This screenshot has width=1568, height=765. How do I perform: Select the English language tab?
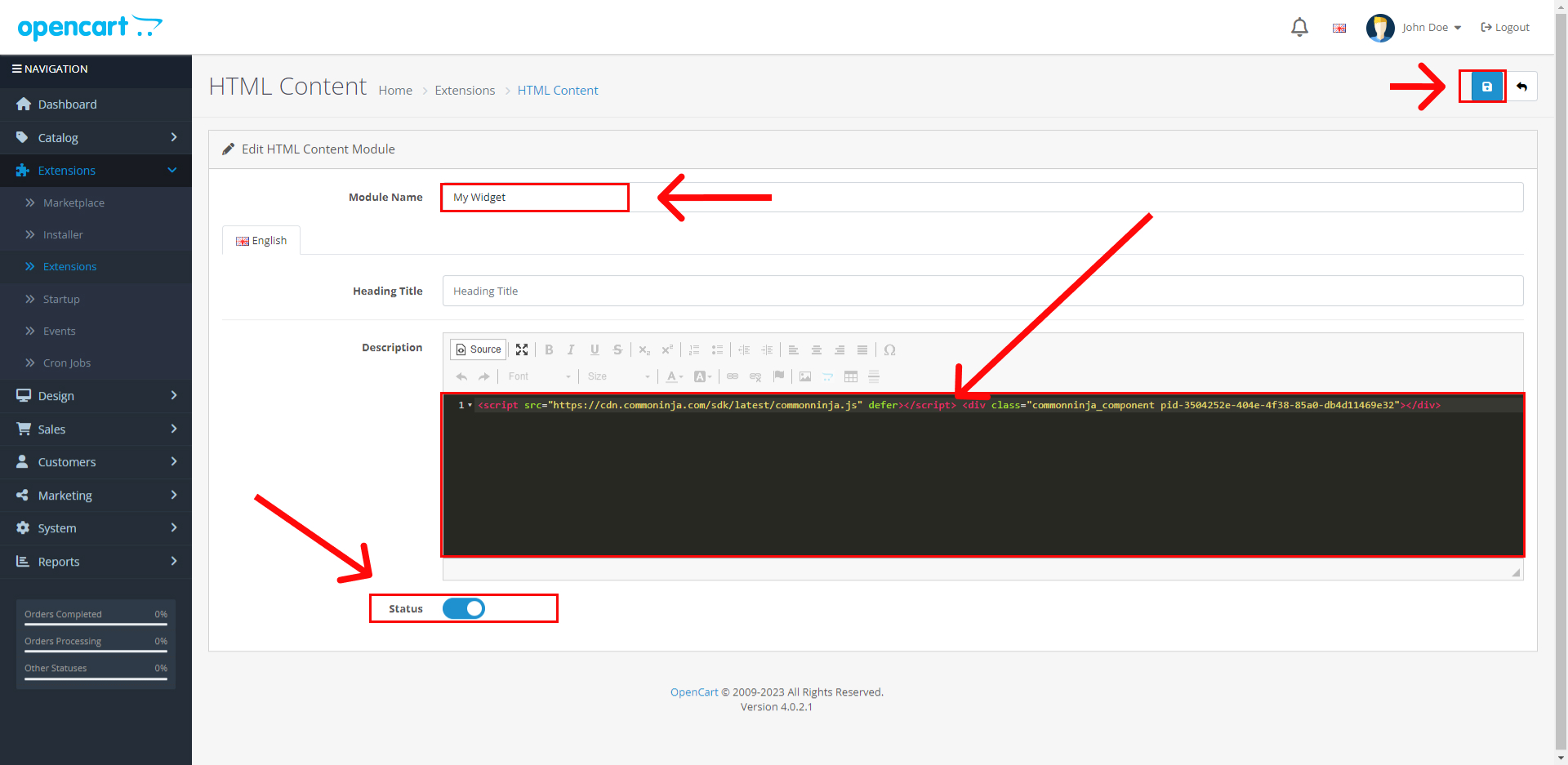261,240
